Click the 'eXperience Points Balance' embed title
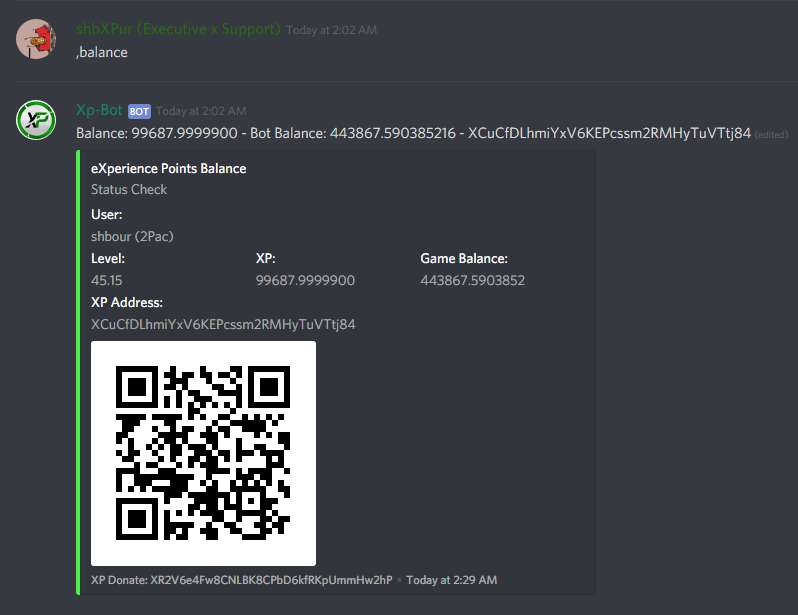This screenshot has height=615, width=798. click(168, 169)
